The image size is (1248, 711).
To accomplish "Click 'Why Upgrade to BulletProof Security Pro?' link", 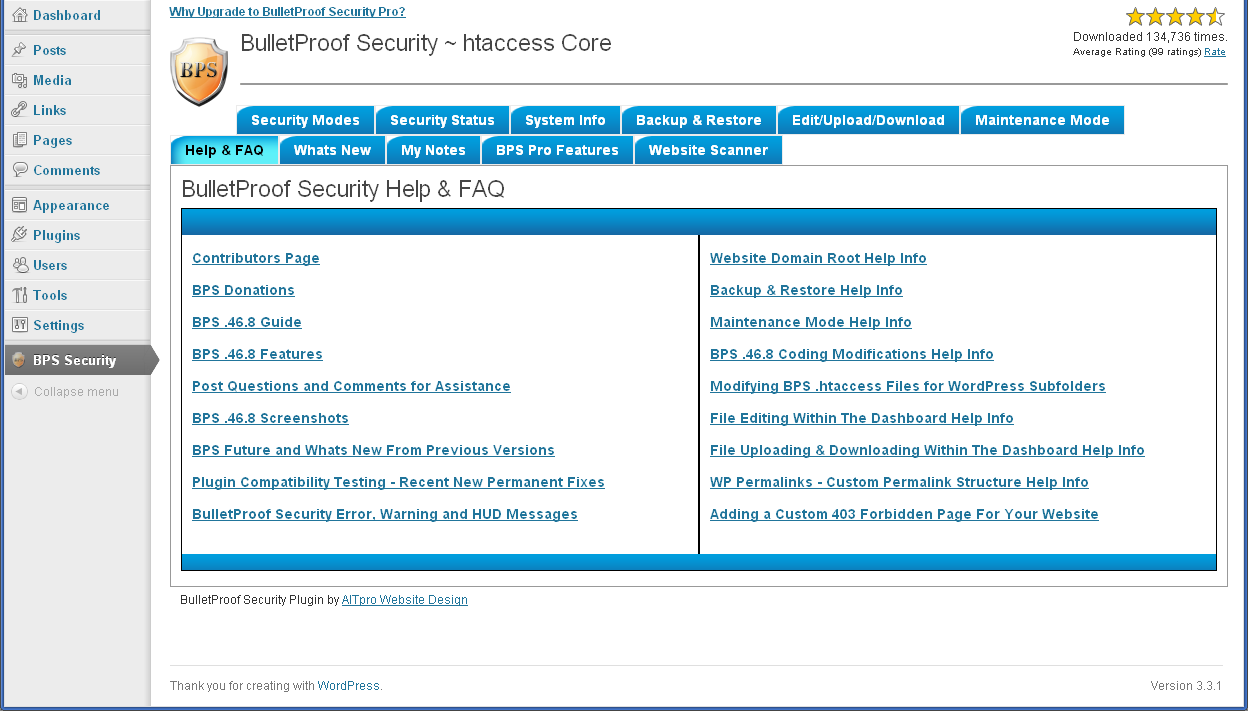I will [288, 12].
